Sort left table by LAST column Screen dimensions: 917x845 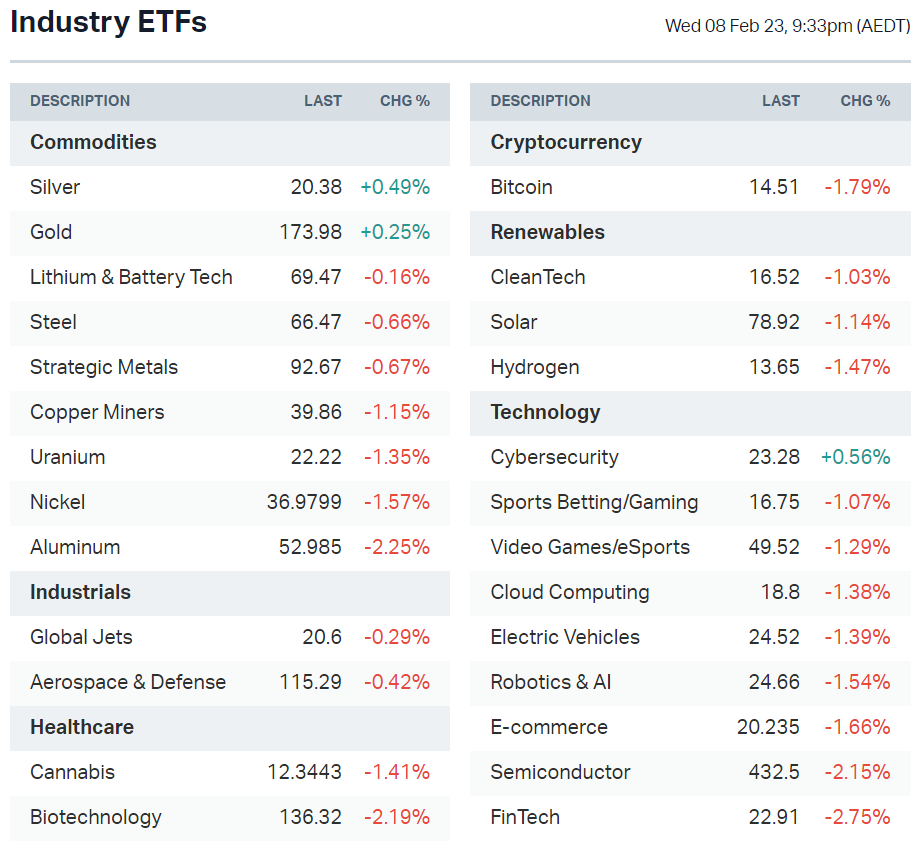point(323,101)
